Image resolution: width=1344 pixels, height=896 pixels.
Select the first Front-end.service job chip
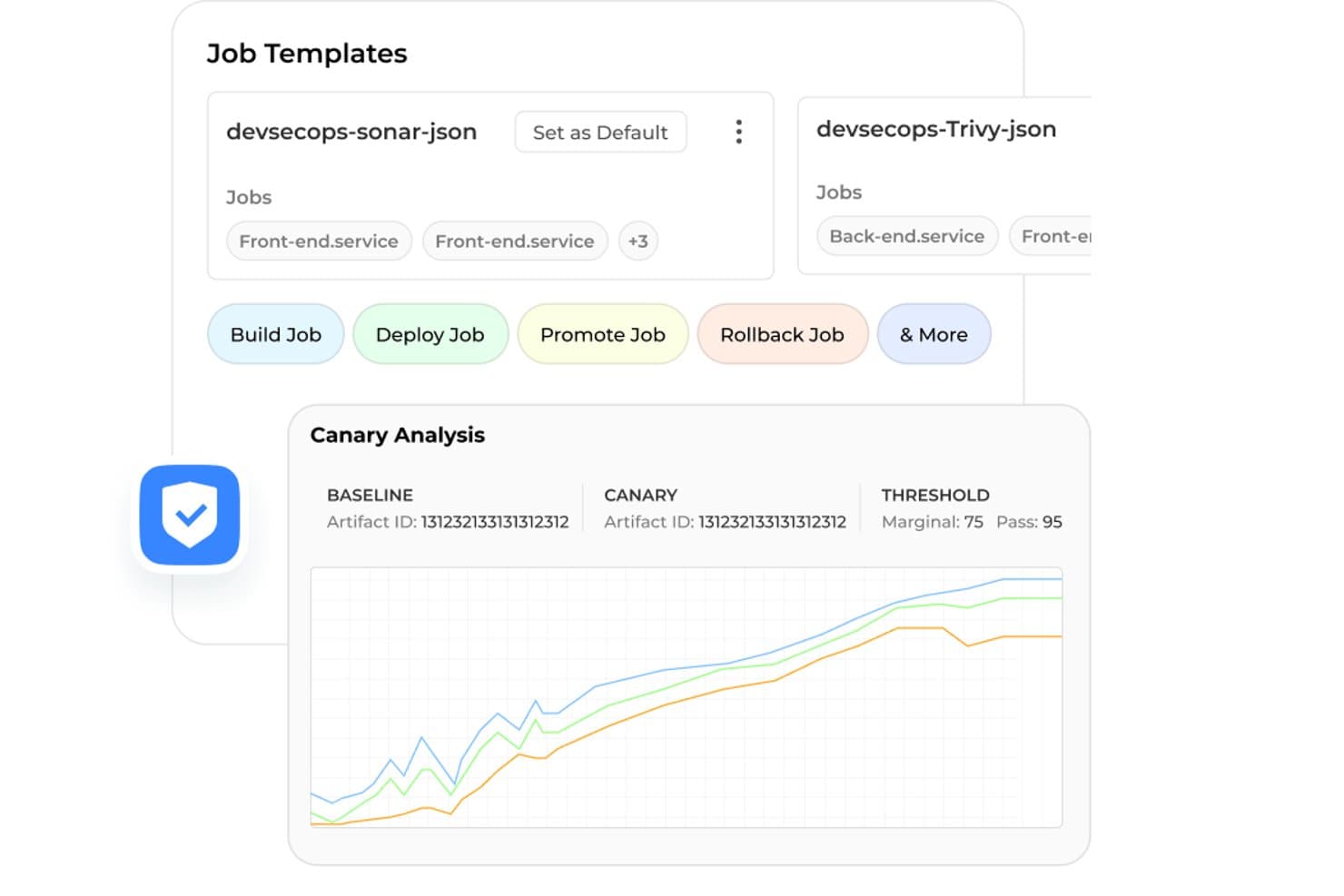tap(319, 241)
